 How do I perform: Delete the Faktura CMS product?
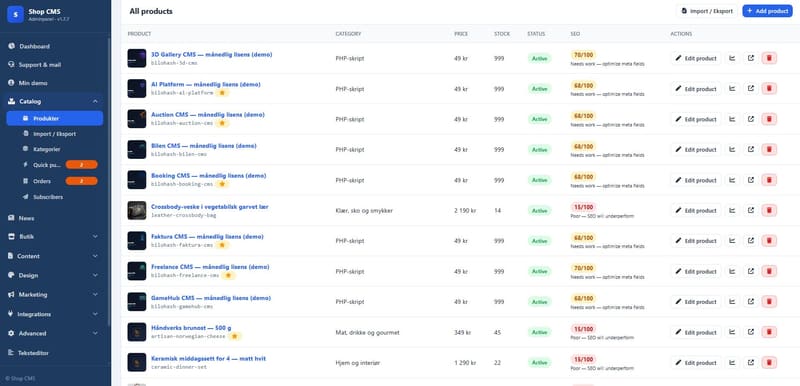(x=769, y=241)
